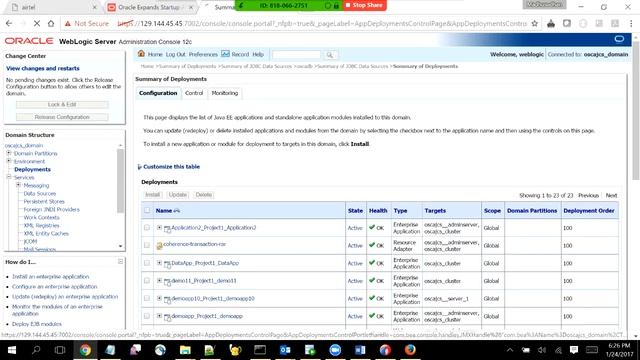Click the Home icon in console toolbar

(x=141, y=53)
